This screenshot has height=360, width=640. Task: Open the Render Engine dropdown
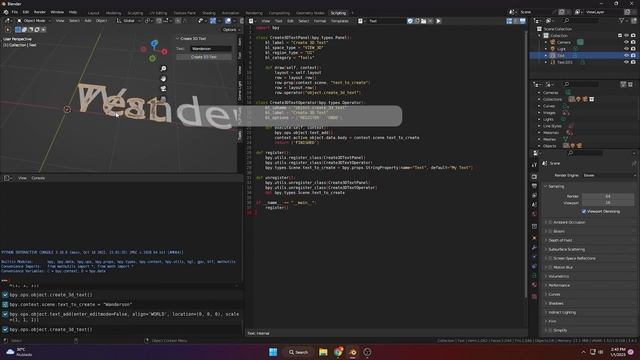[609, 175]
